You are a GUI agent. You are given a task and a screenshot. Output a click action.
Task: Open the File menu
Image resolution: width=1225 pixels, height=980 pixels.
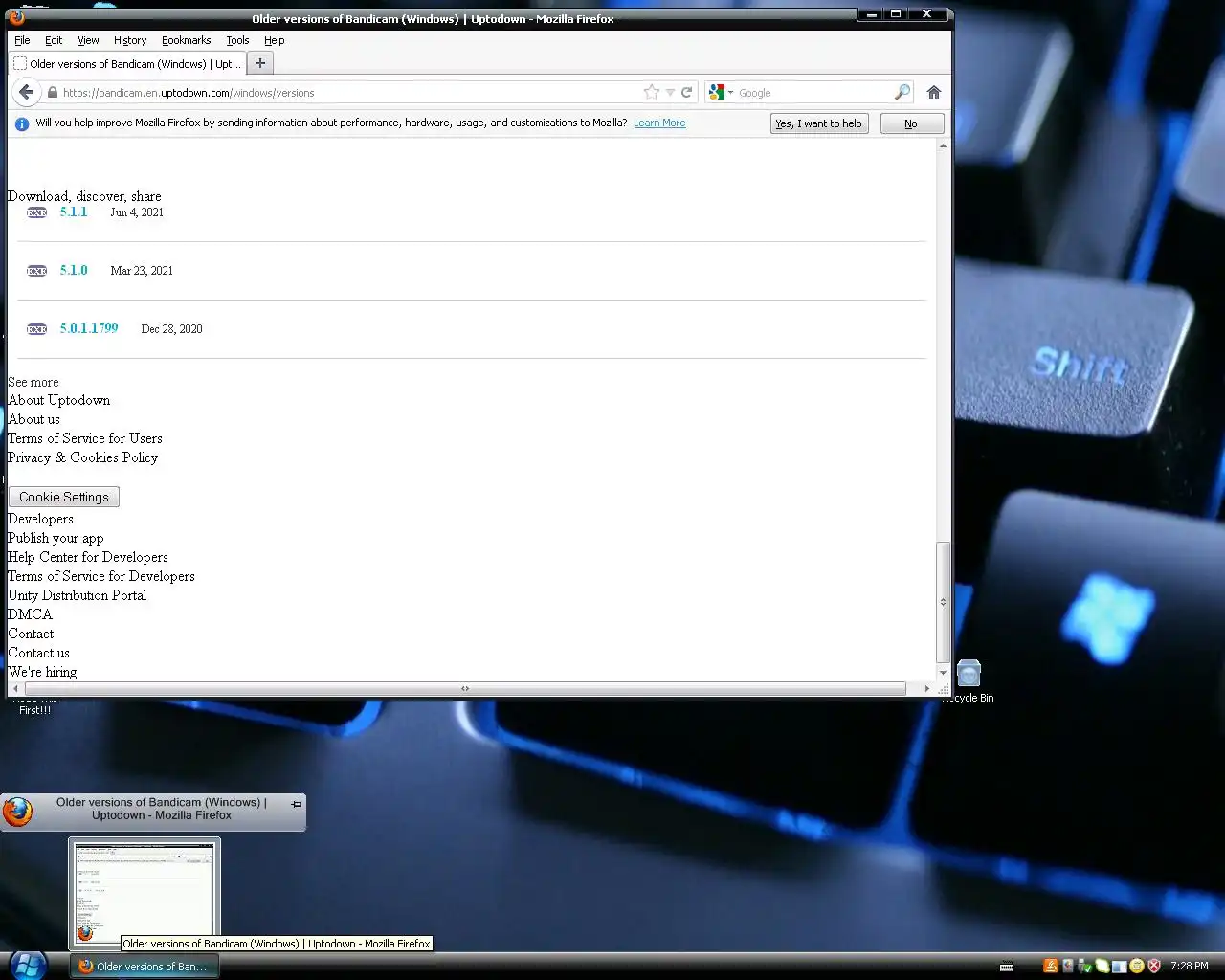pyautogui.click(x=22, y=40)
